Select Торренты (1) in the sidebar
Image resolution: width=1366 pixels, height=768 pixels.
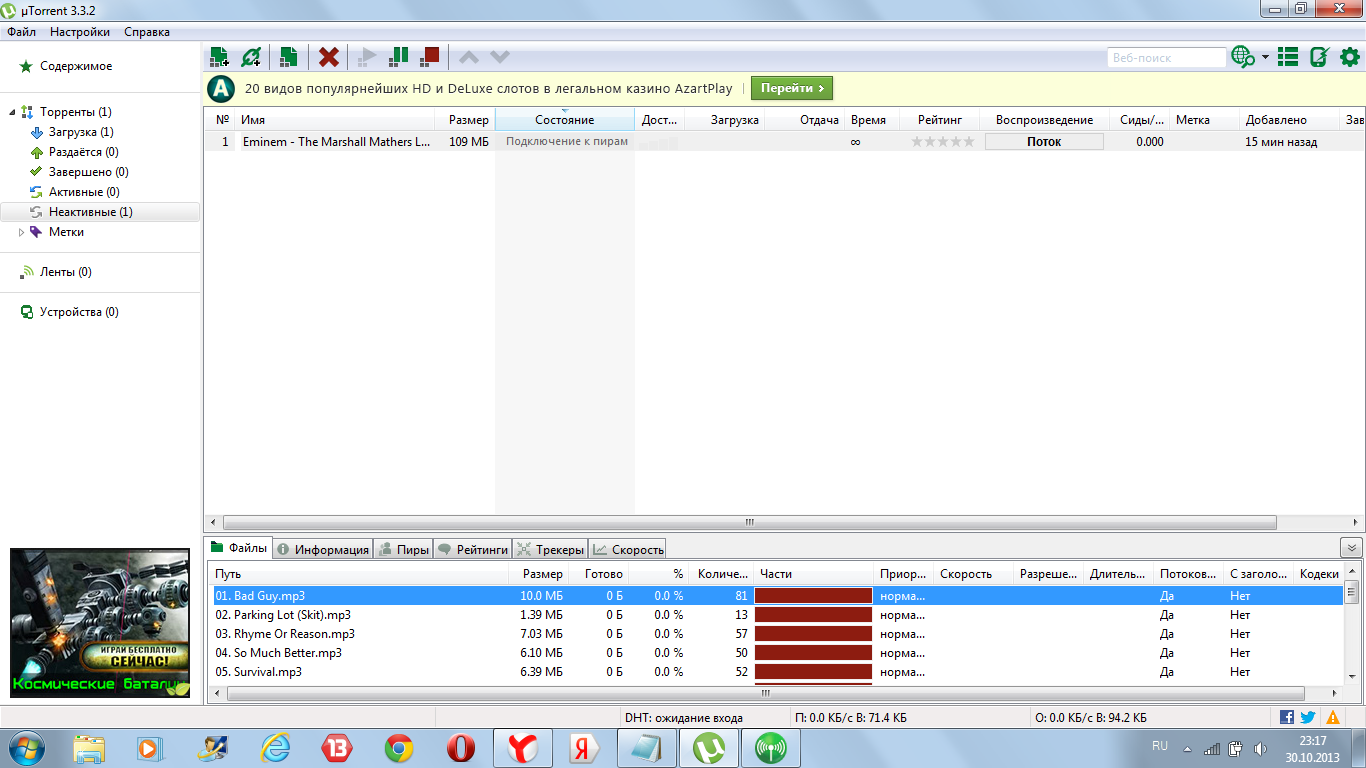[x=76, y=112]
